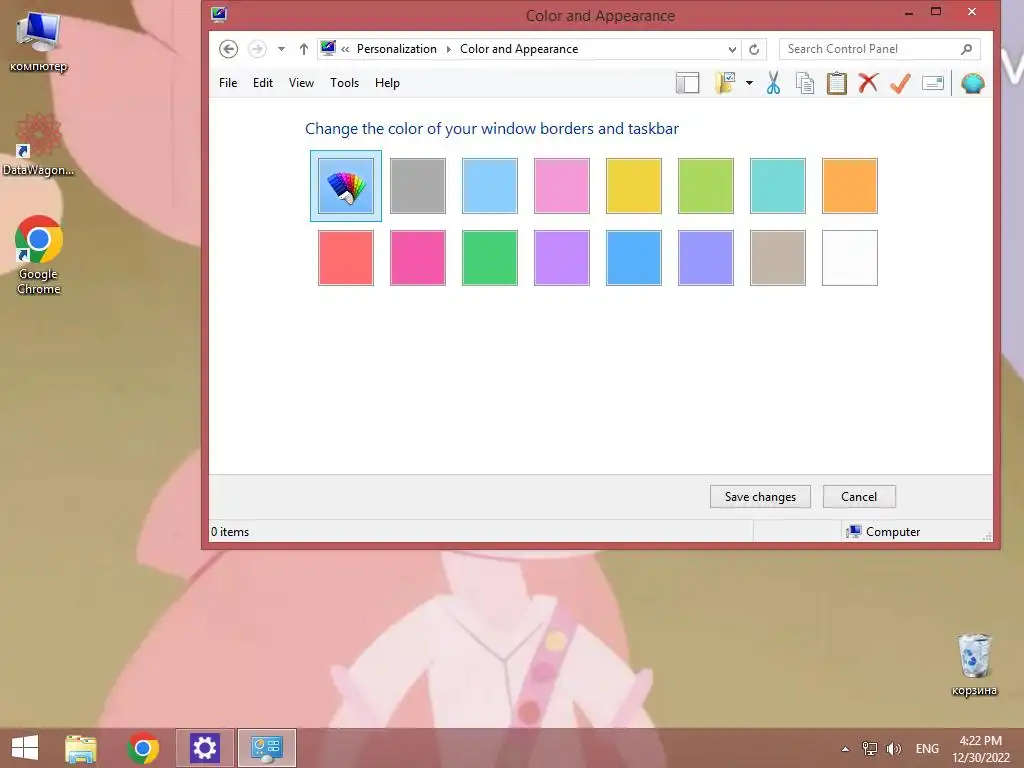Click the volume speaker tray icon
Screen dimensions: 1024x768
(893, 748)
